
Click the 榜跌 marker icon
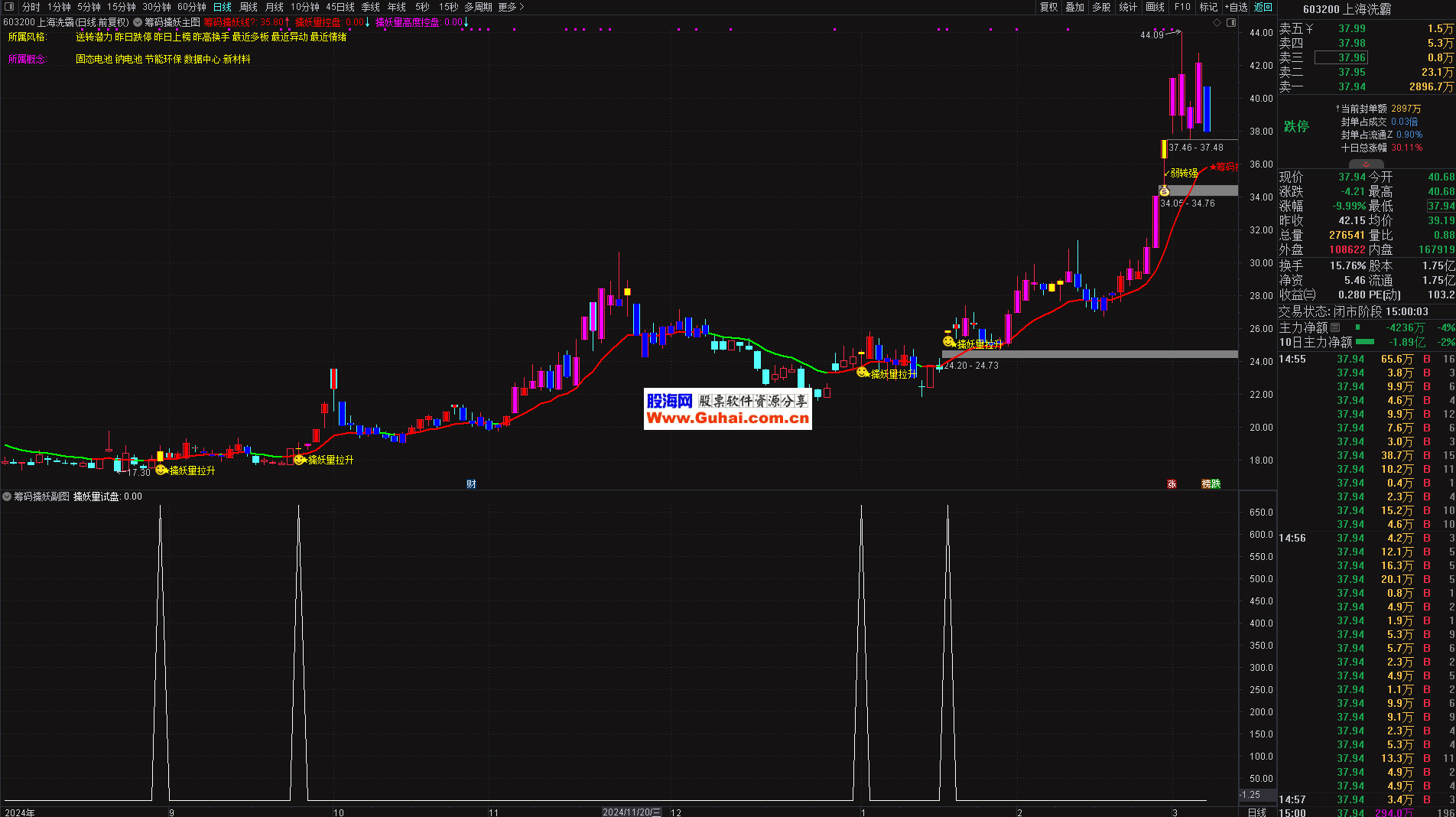[x=1211, y=484]
